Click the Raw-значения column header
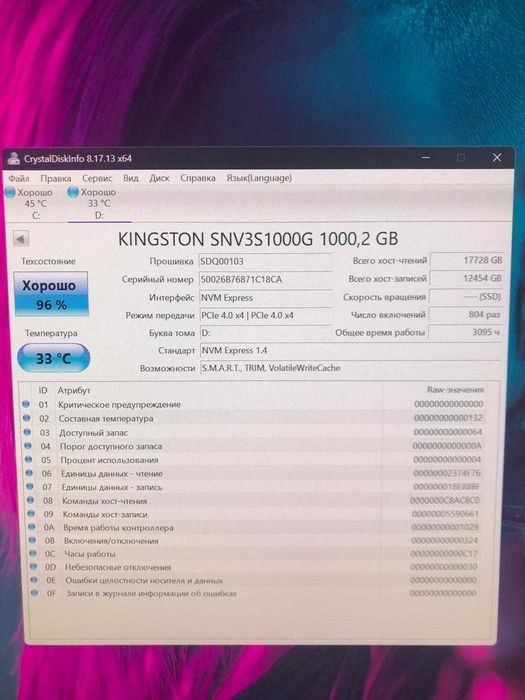 (455, 390)
